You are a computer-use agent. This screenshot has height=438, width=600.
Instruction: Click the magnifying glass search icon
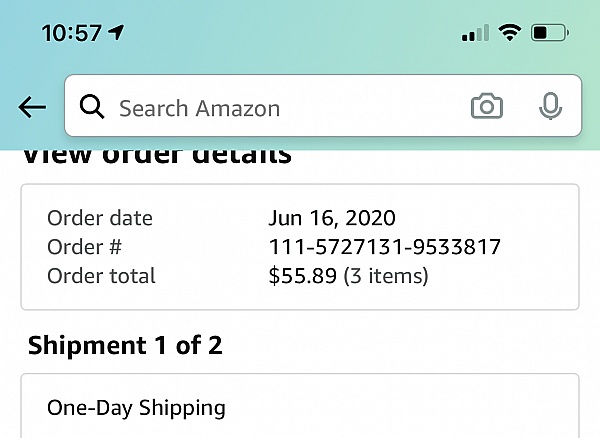tap(92, 107)
